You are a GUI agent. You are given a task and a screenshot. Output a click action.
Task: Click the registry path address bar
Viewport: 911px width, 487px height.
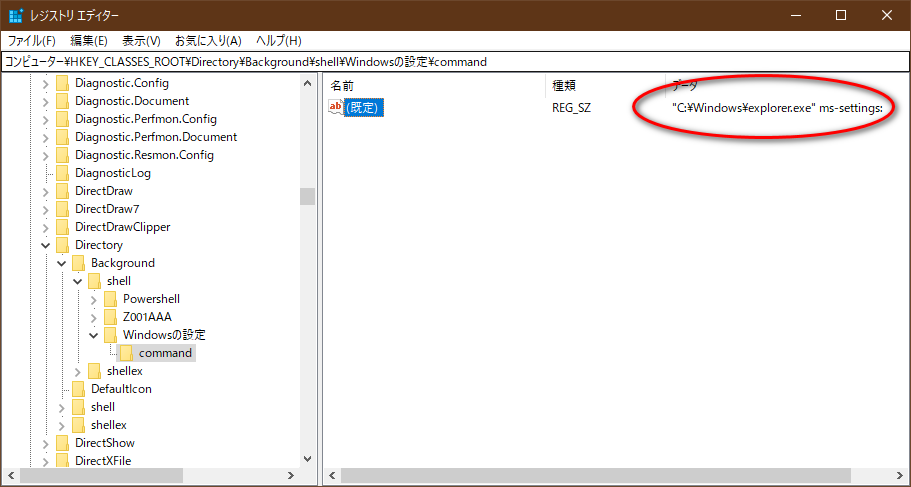click(455, 62)
